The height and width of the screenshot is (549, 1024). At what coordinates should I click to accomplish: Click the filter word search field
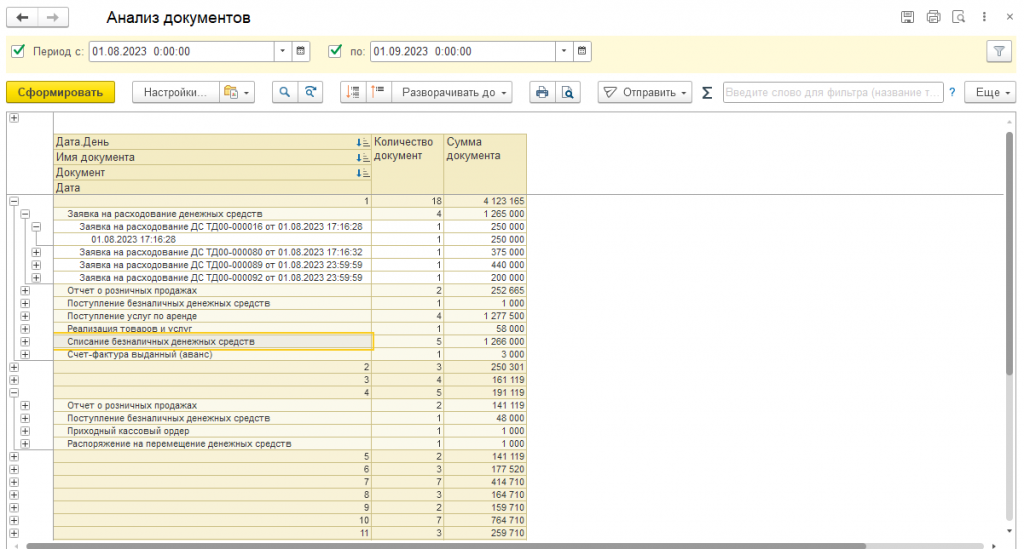832,92
